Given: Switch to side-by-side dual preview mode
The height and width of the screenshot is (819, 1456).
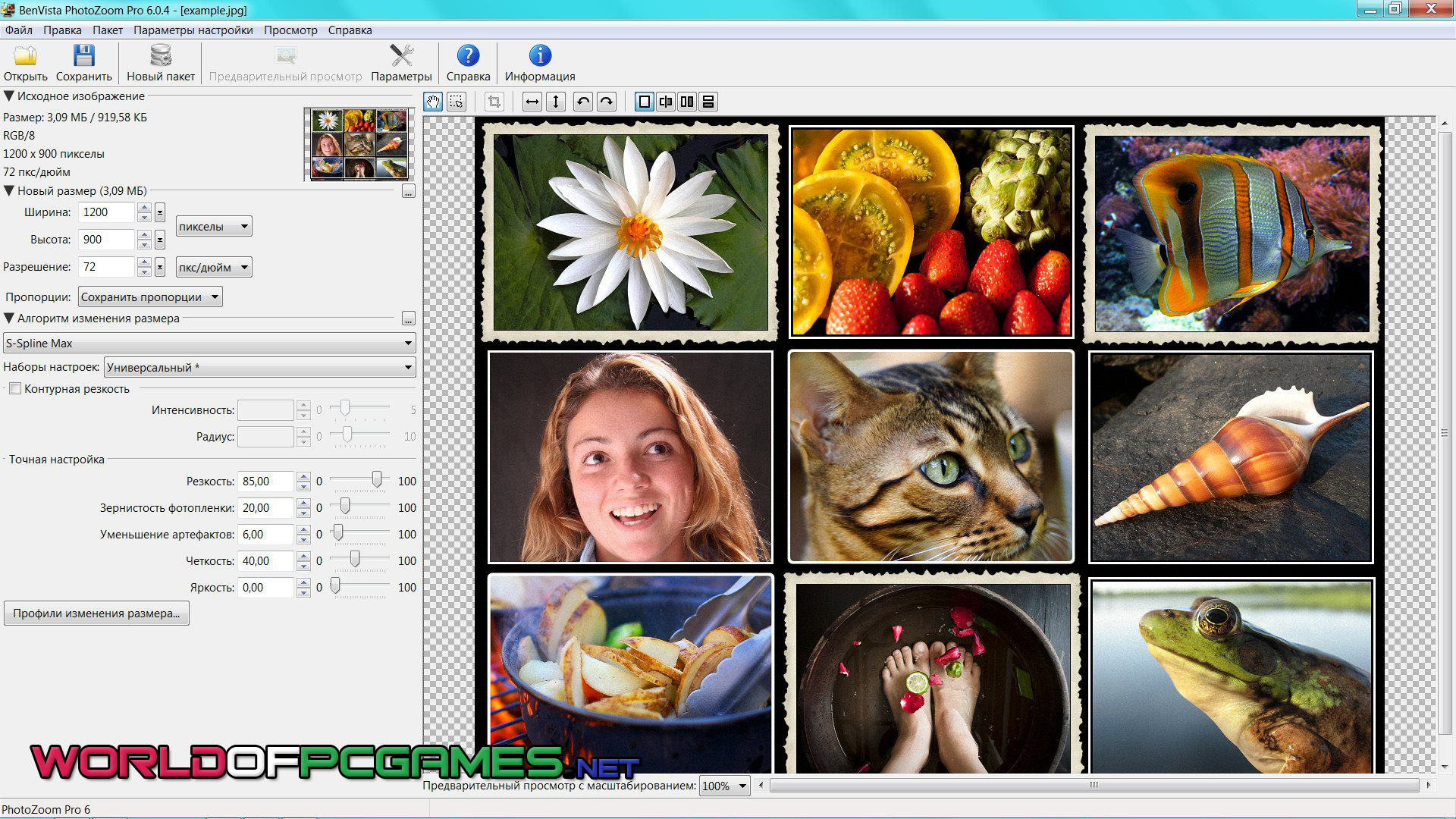Looking at the screenshot, I should (x=687, y=102).
